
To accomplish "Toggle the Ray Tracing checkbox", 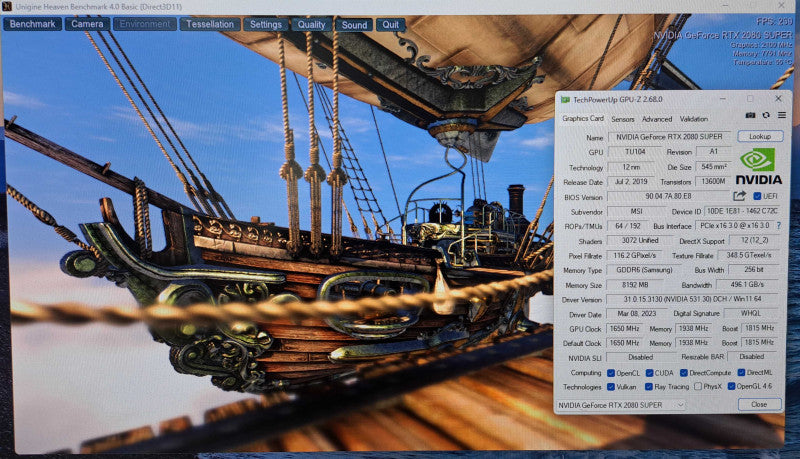I will coord(648,387).
